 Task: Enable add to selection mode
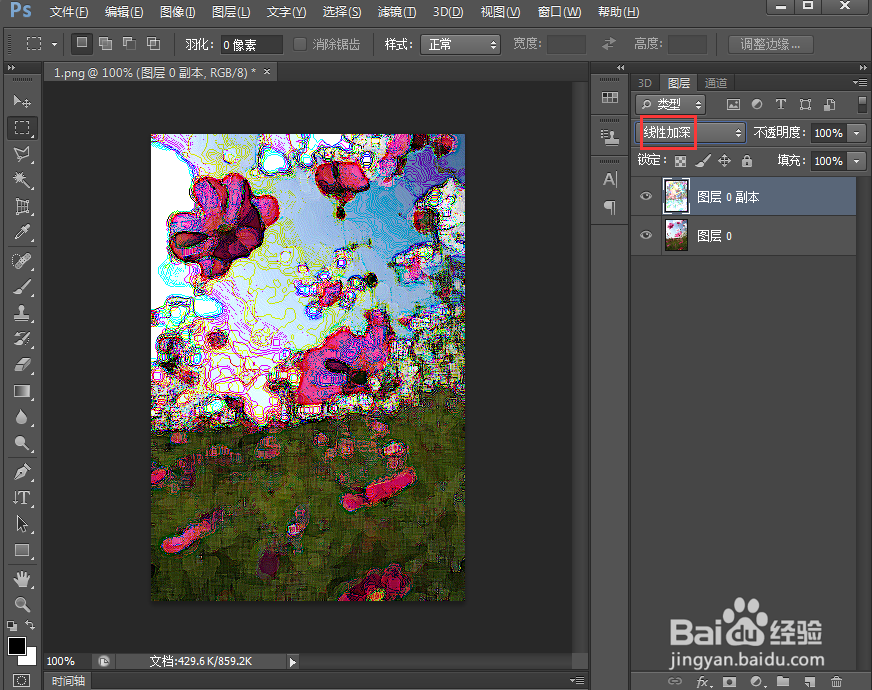tap(106, 43)
